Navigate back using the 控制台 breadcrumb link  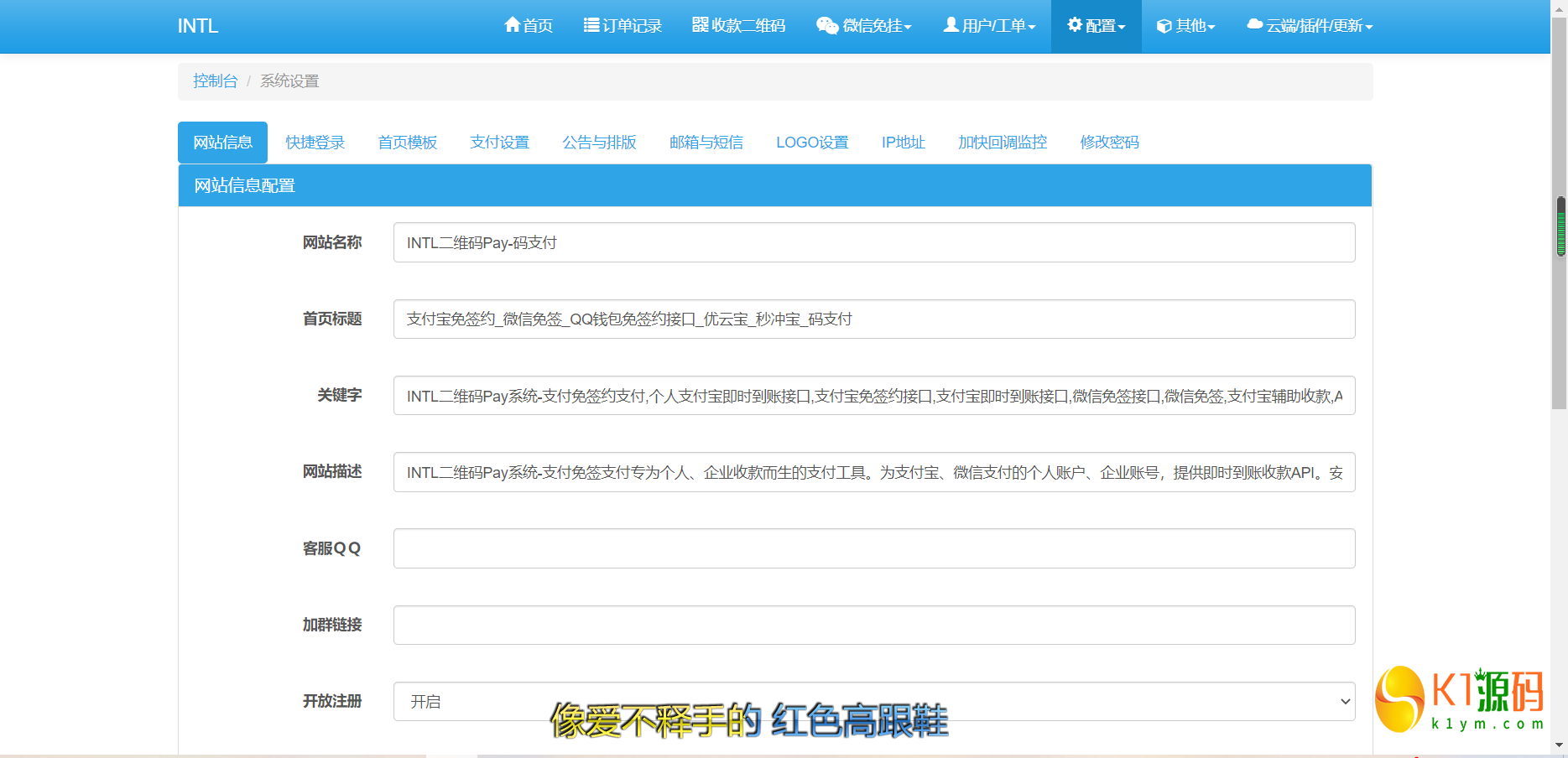coord(216,80)
